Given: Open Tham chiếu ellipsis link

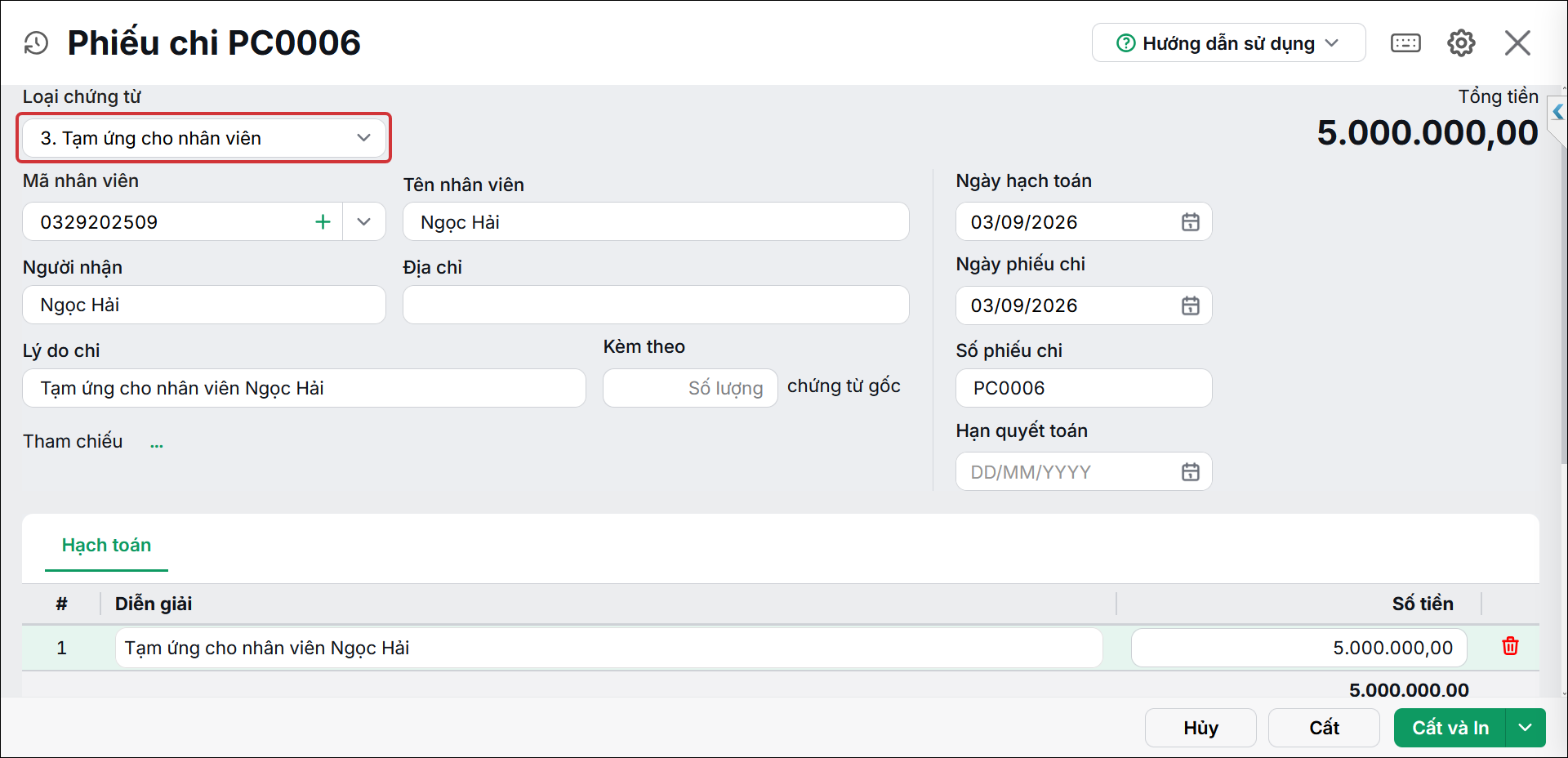Looking at the screenshot, I should pos(157,444).
